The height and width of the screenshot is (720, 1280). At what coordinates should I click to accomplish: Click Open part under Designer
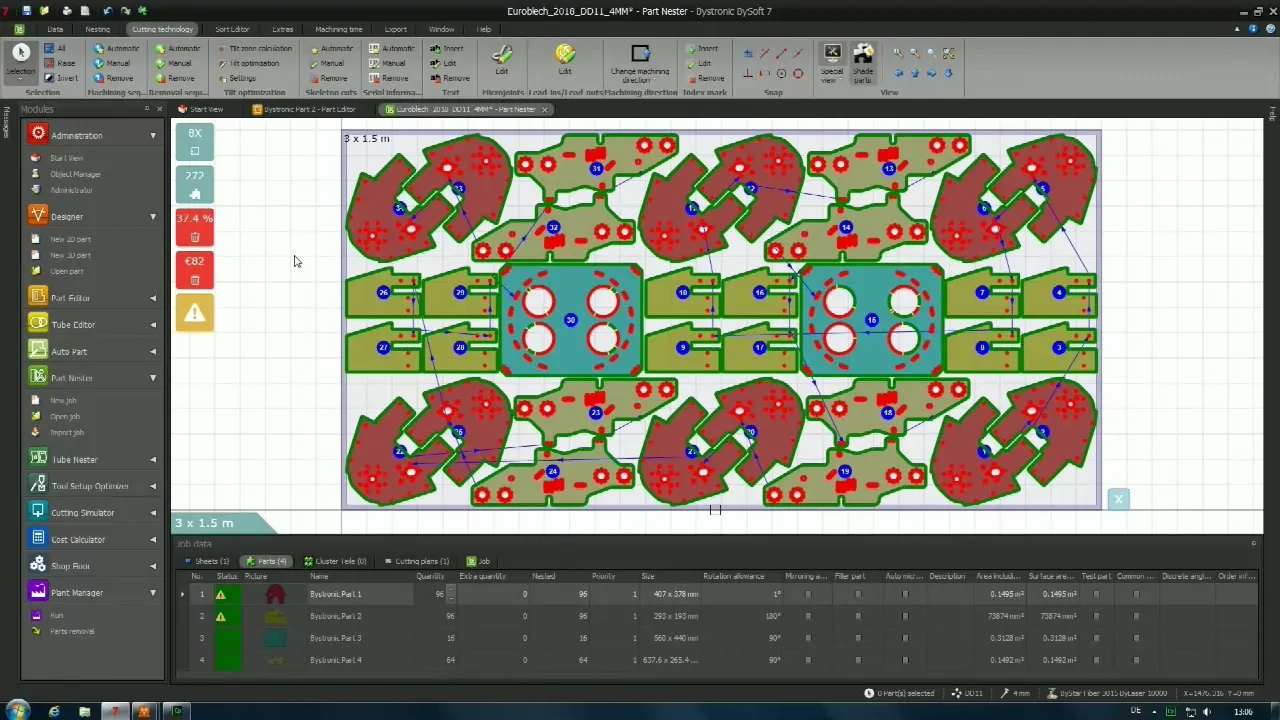pos(66,271)
